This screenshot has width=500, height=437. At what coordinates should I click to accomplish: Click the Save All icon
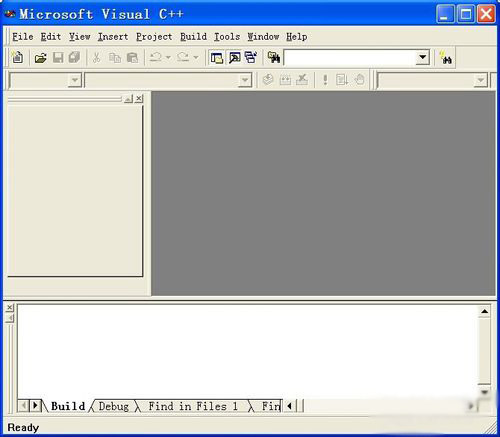coord(74,58)
